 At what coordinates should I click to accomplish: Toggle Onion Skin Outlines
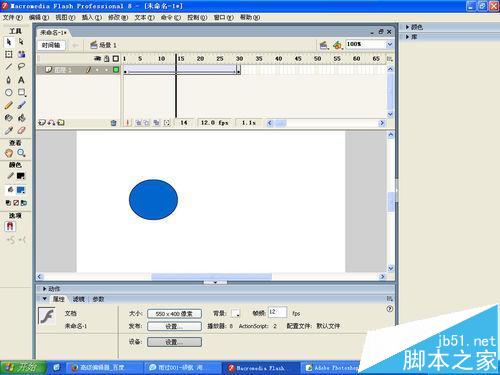tap(146, 123)
